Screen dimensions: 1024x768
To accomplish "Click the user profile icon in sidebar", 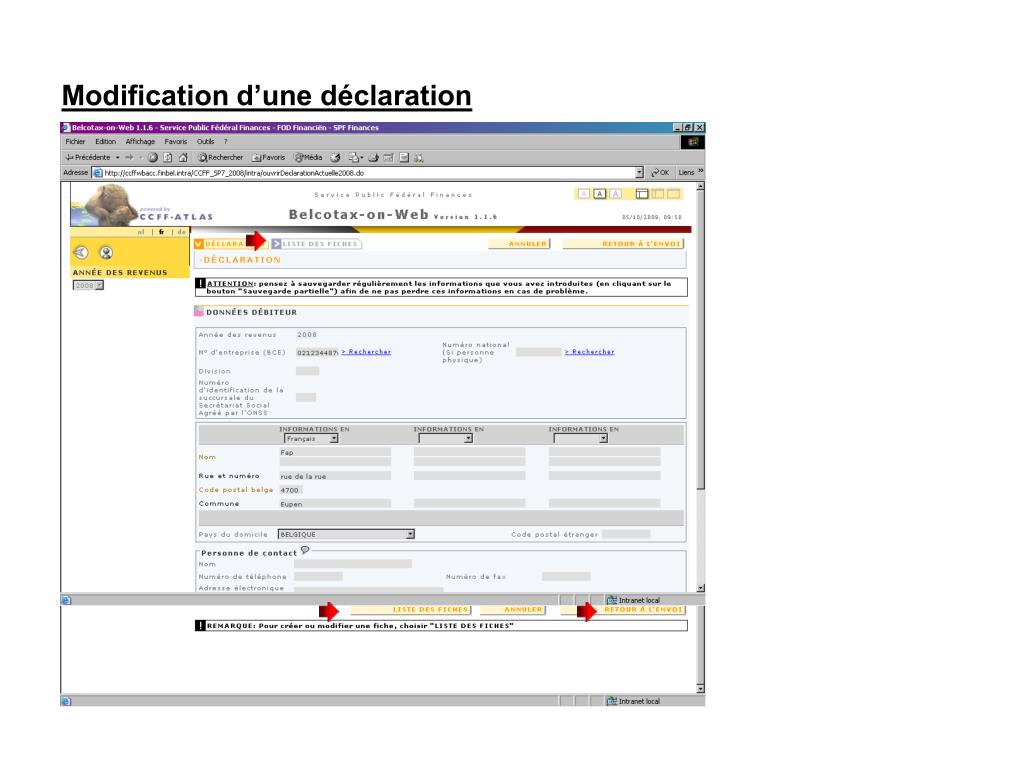I will click(x=106, y=252).
